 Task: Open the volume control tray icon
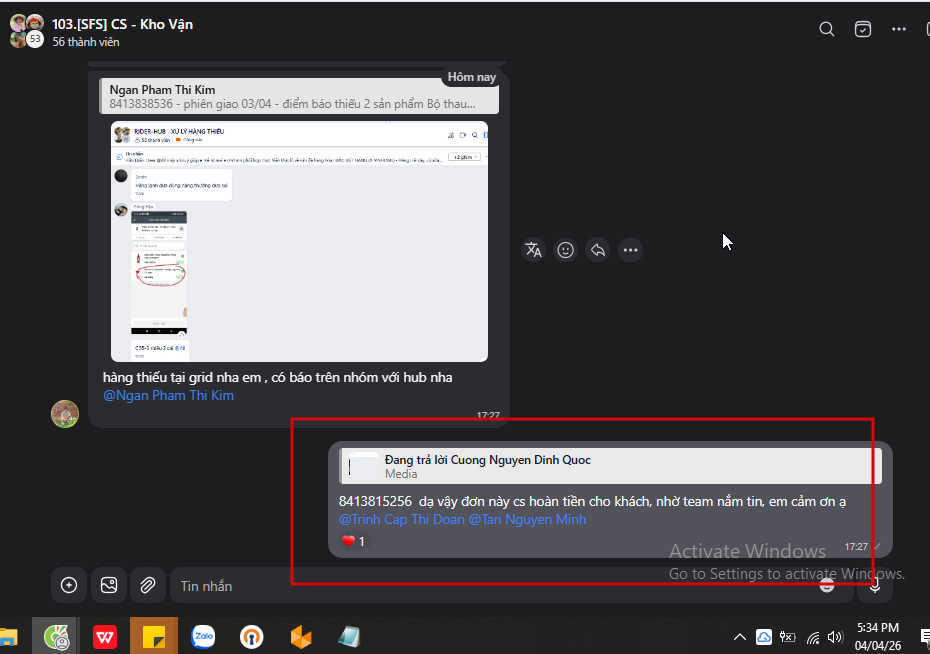835,637
